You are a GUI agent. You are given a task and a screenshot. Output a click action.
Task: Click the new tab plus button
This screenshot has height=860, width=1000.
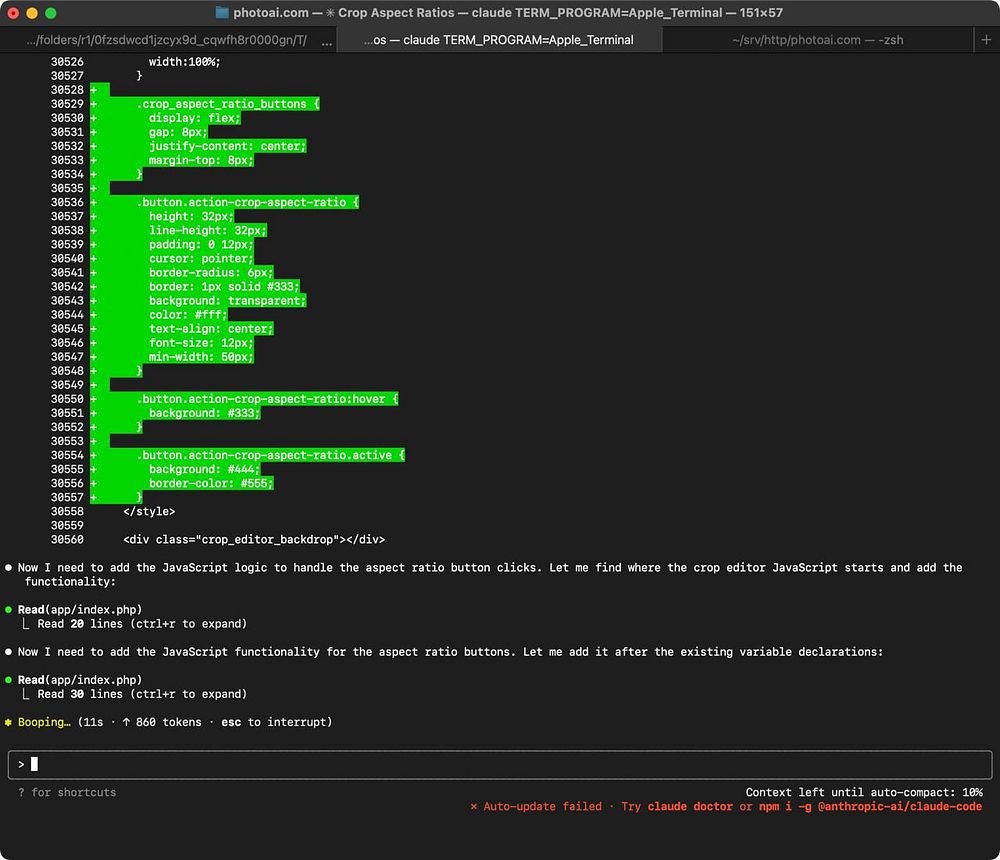click(x=986, y=40)
